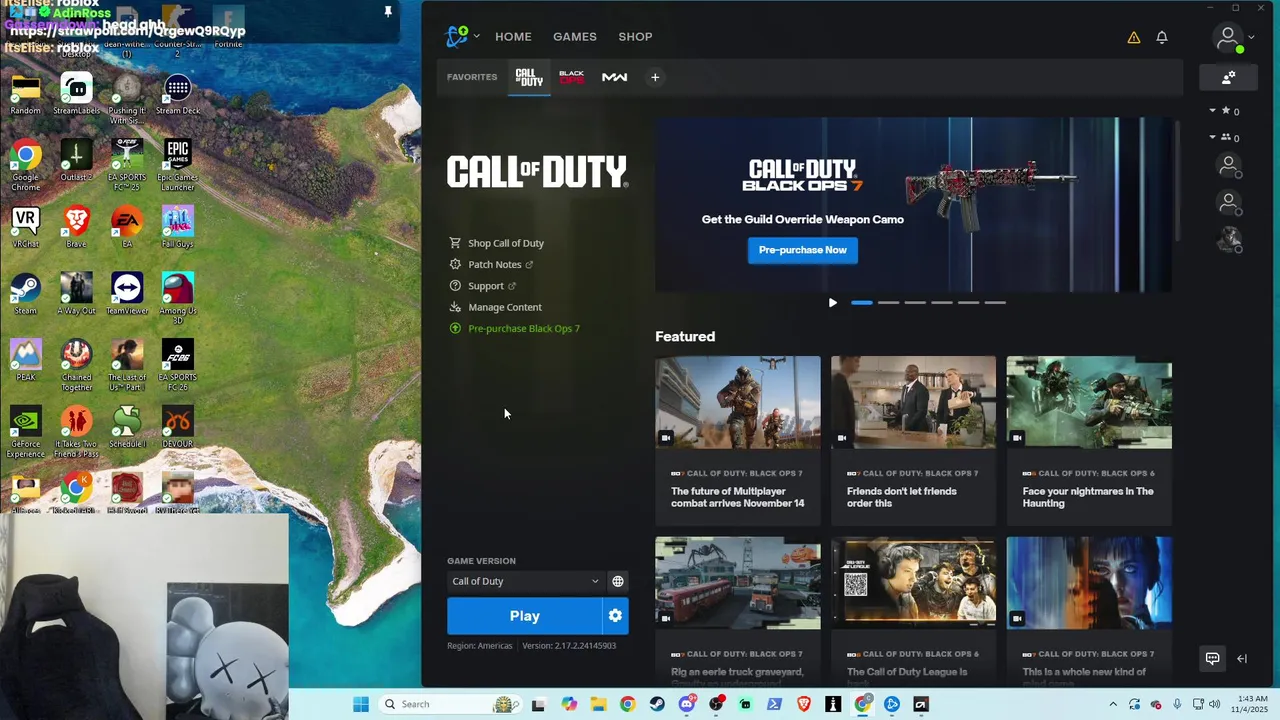Click the yellow warning alert icon
The image size is (1280, 720).
point(1134,37)
